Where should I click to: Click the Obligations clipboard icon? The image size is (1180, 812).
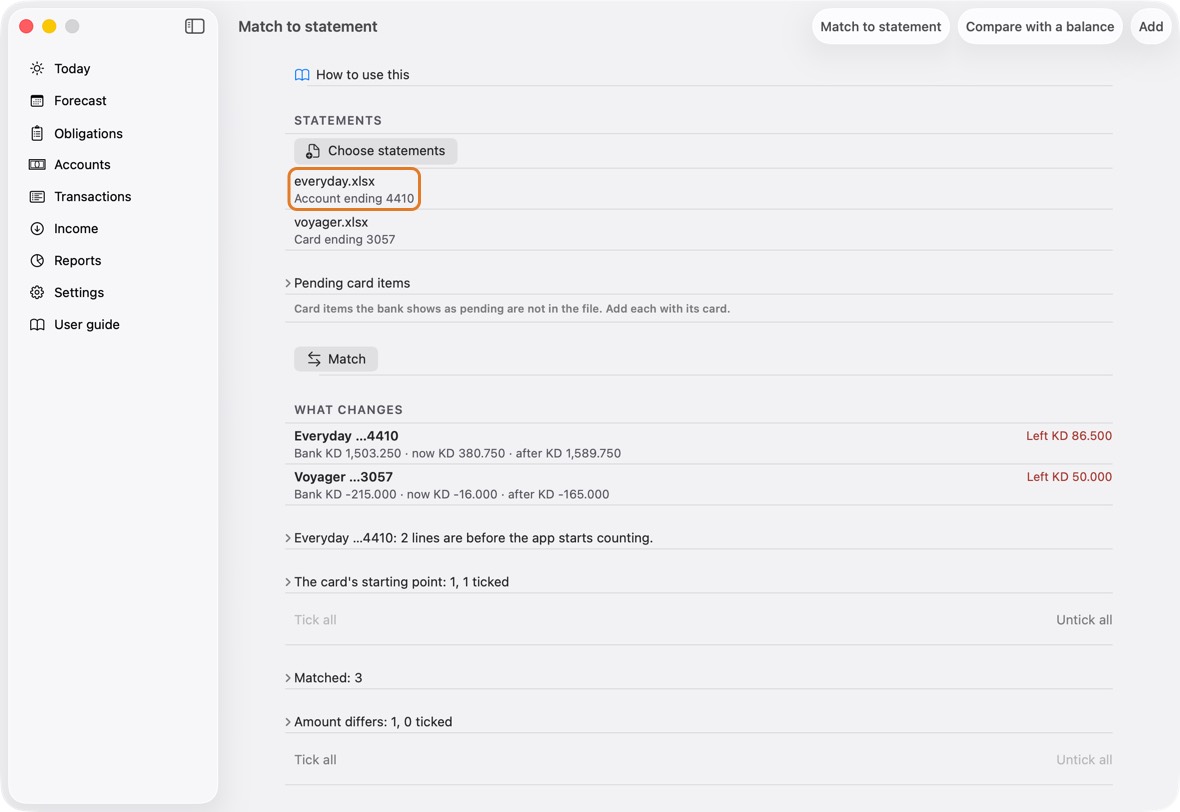click(37, 133)
